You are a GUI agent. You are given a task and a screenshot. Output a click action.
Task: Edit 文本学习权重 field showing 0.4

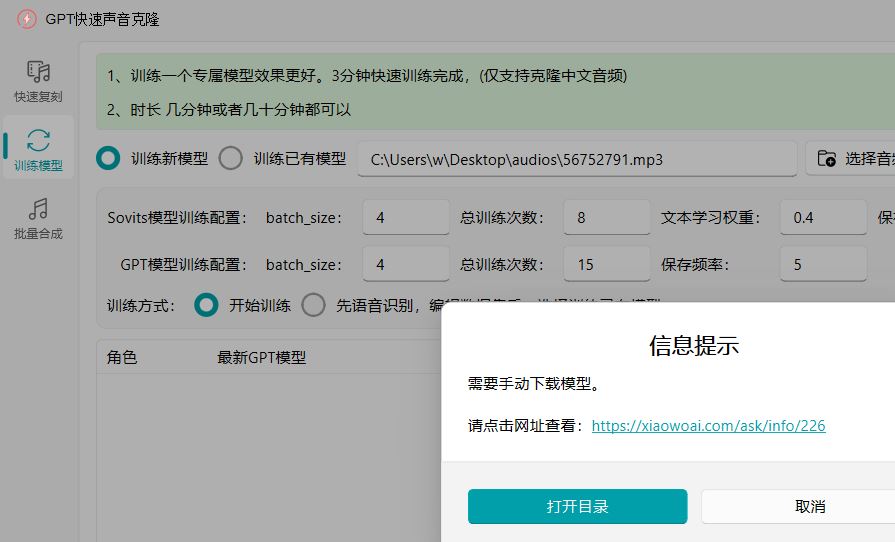point(822,217)
